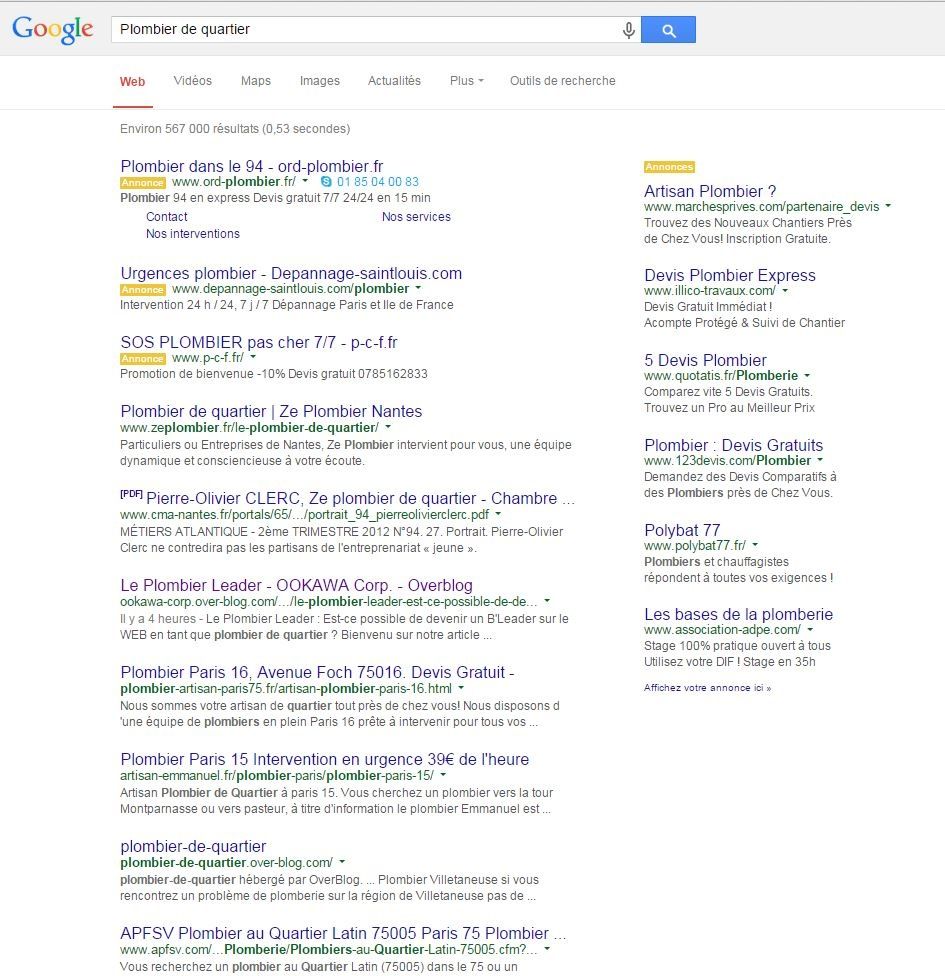
Task: Go to the Actualités tab
Action: point(394,81)
